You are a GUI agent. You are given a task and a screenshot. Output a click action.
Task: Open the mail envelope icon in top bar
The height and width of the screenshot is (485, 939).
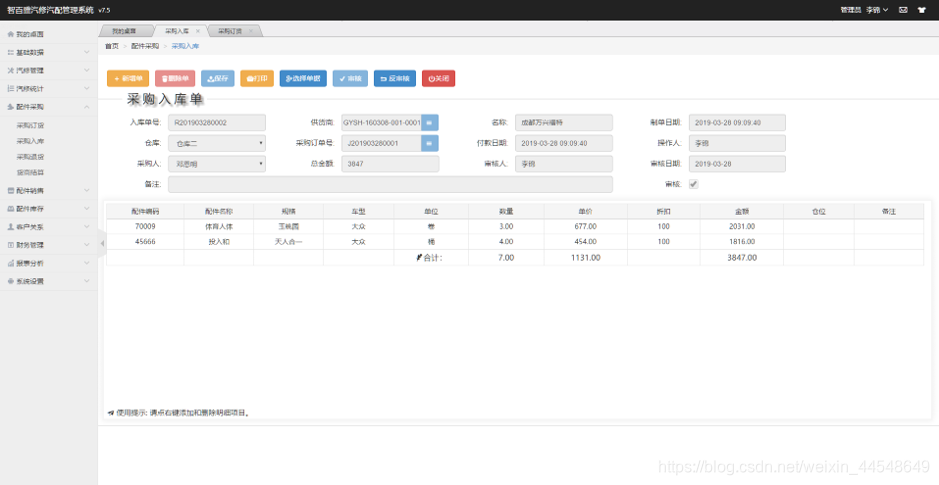(x=903, y=10)
